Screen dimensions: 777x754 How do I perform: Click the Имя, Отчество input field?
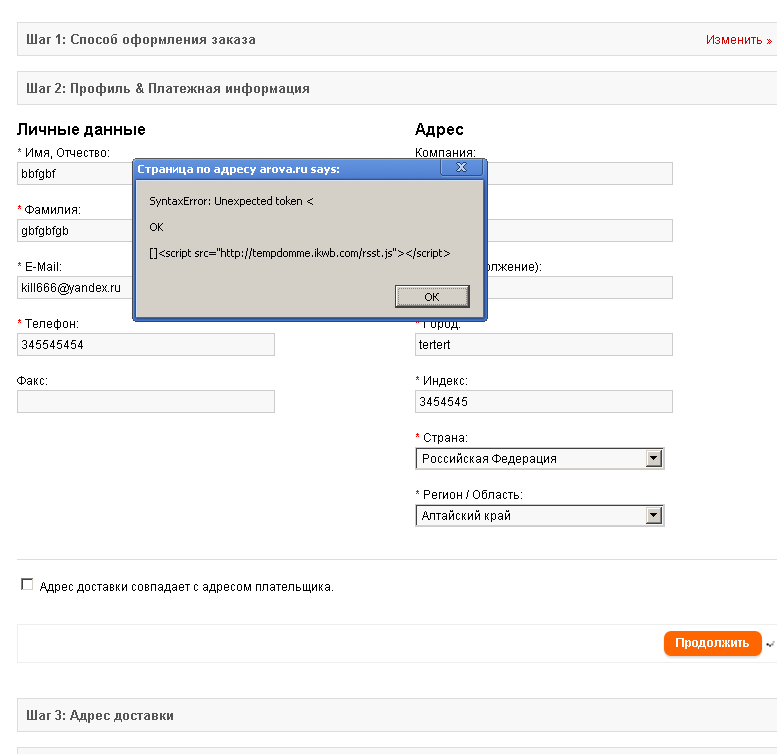[x=75, y=173]
